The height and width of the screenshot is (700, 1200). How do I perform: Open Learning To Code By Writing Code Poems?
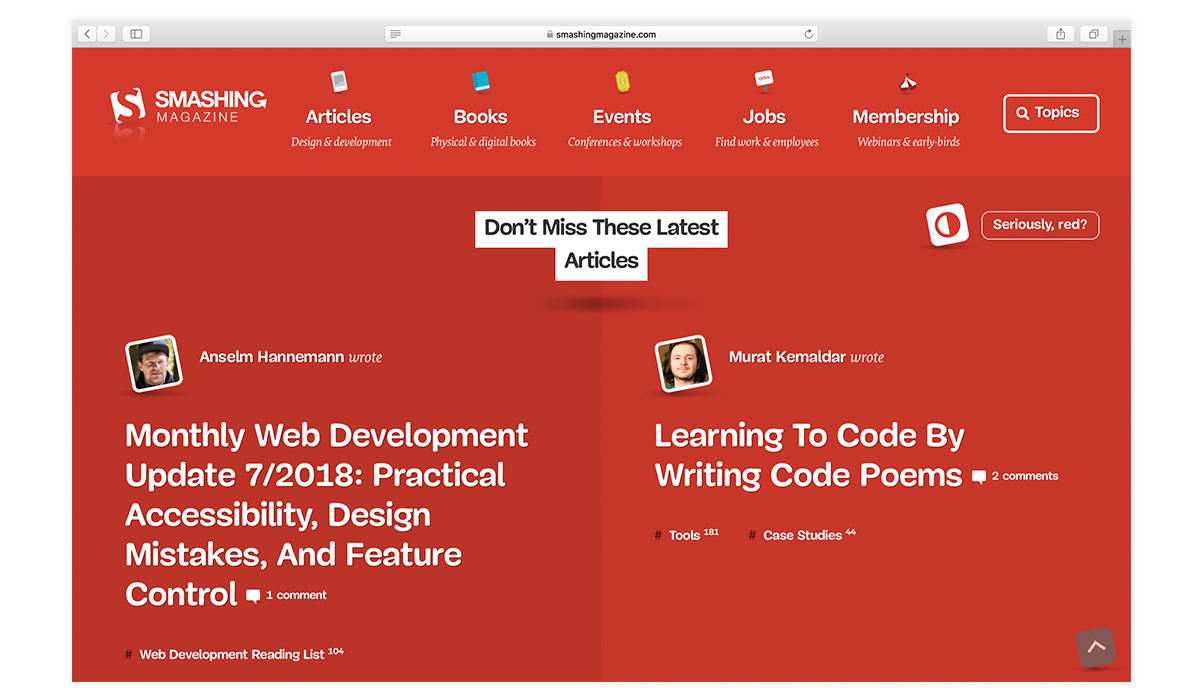point(808,455)
